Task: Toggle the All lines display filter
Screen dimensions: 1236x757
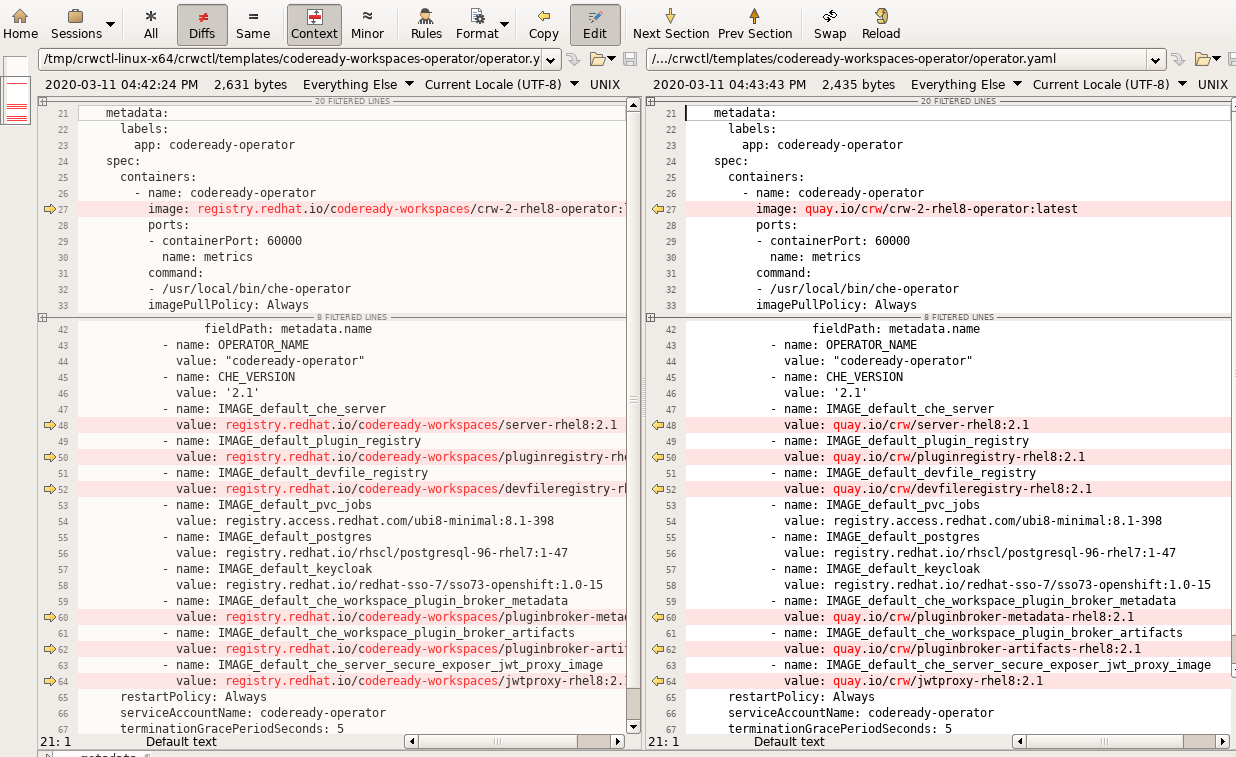Action: (x=151, y=24)
